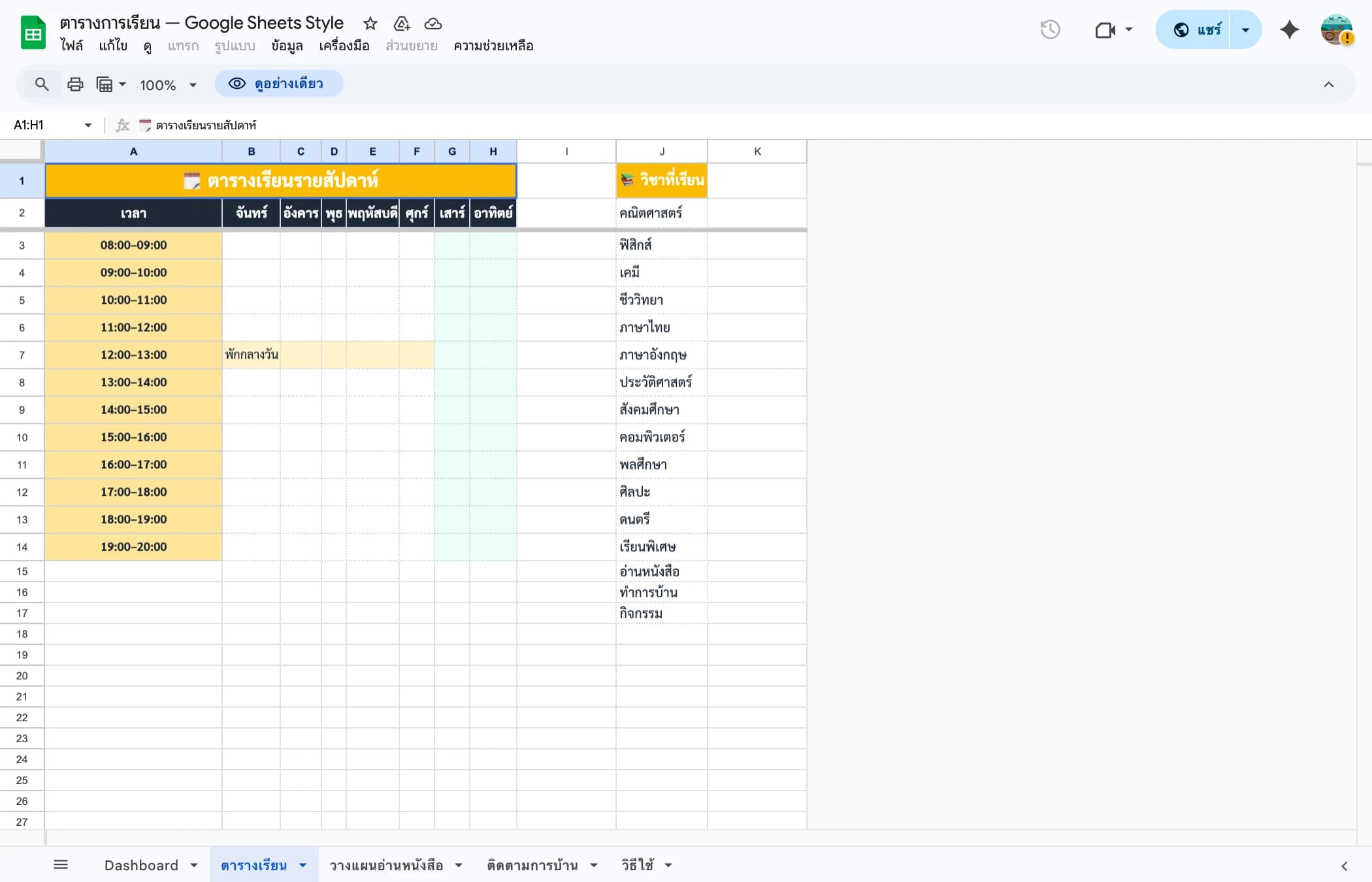Toggle the ดูอย่างเดียว view mode
The width and height of the screenshot is (1372, 882).
[279, 84]
